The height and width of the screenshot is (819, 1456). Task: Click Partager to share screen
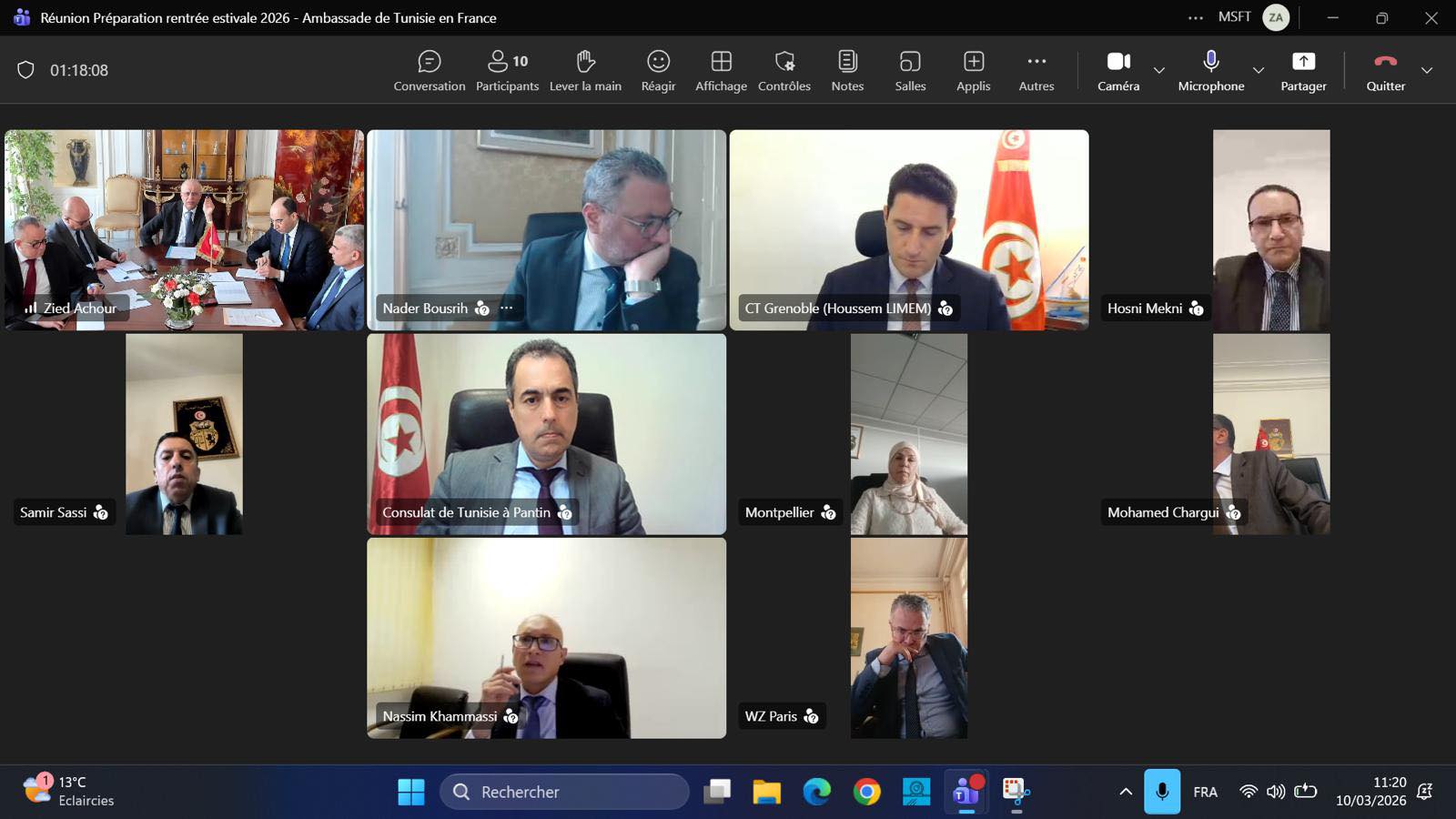1303,71
